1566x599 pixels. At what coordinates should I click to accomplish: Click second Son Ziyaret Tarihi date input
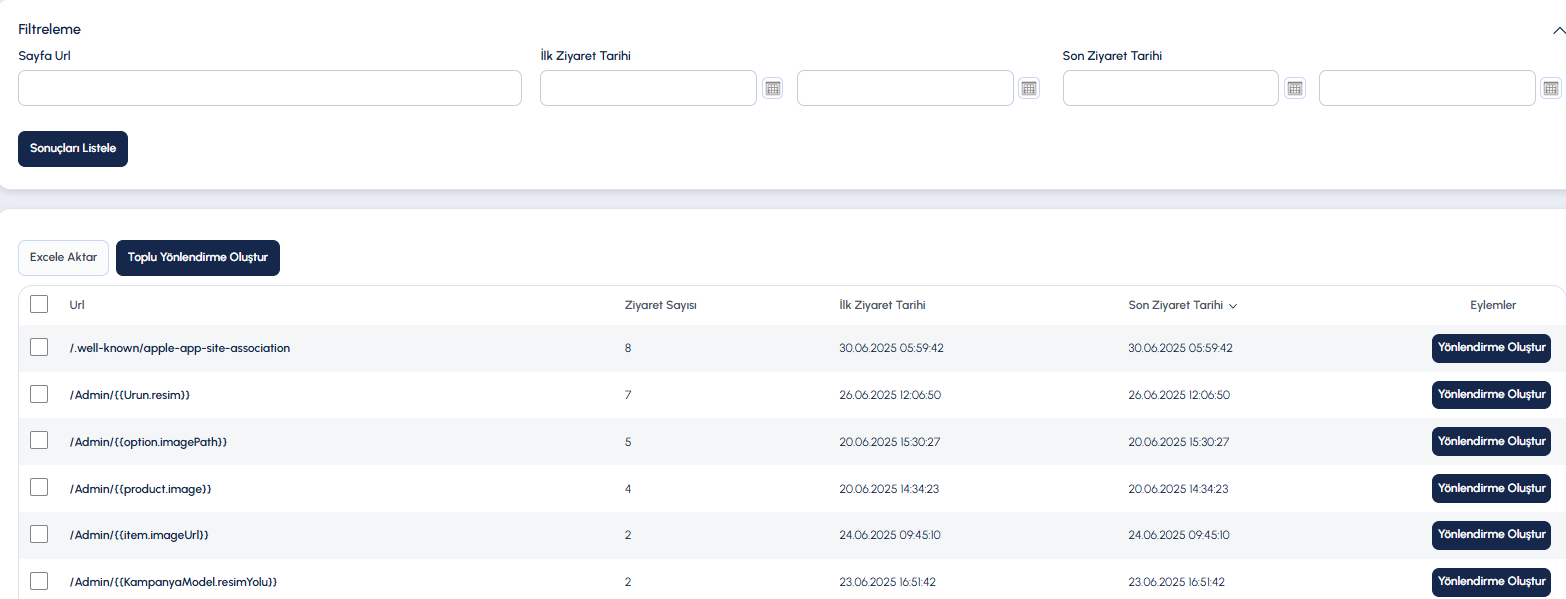pyautogui.click(x=1427, y=88)
